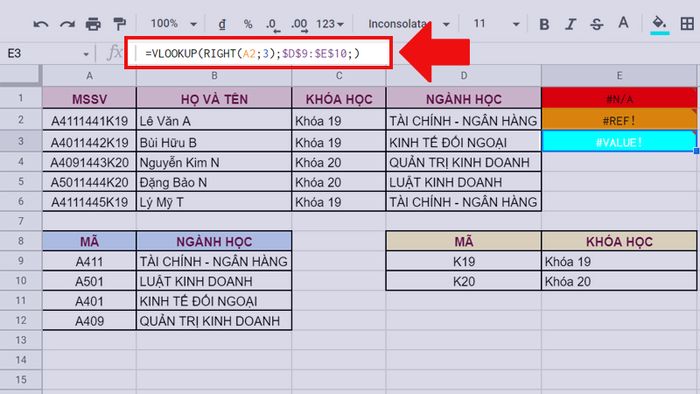Select lookup code A409
Screen dimensions: 700x394
[89, 320]
